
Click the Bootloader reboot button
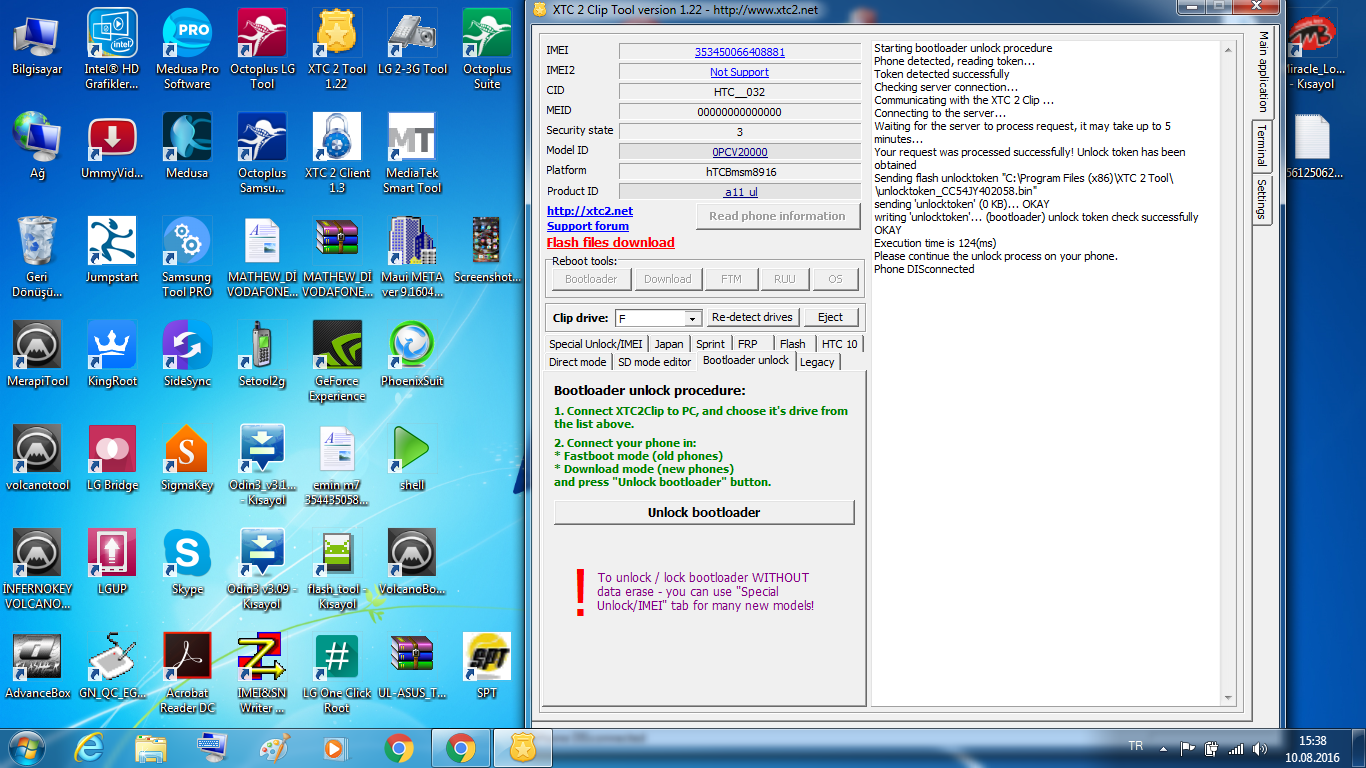click(591, 279)
